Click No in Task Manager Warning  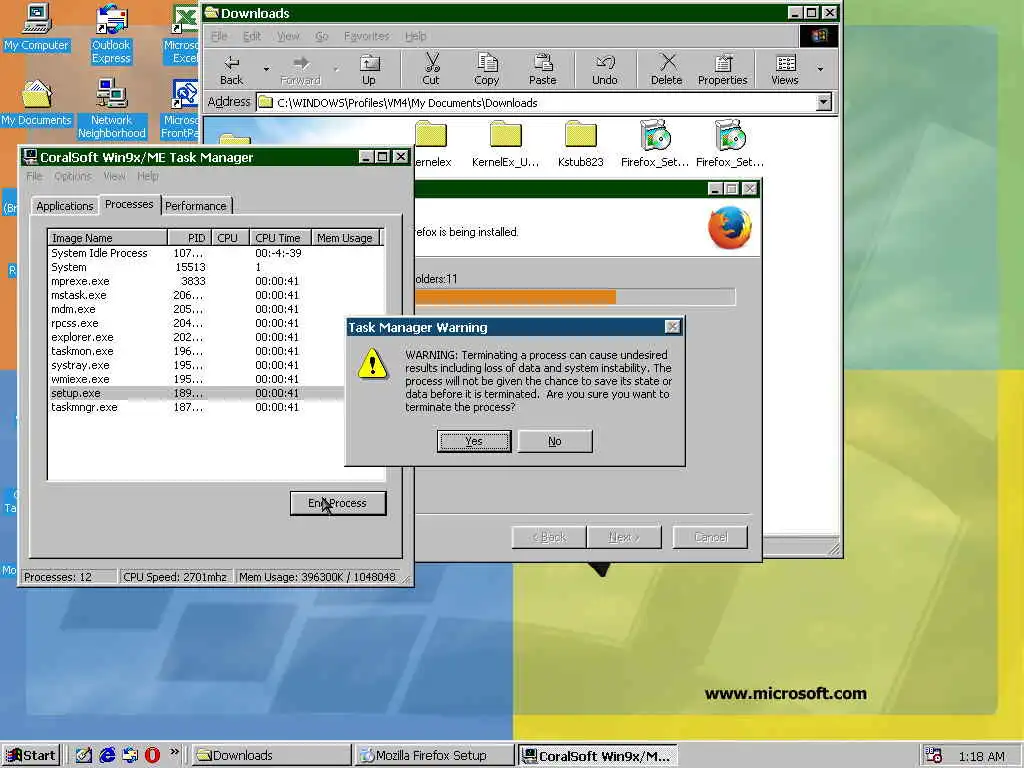point(554,441)
